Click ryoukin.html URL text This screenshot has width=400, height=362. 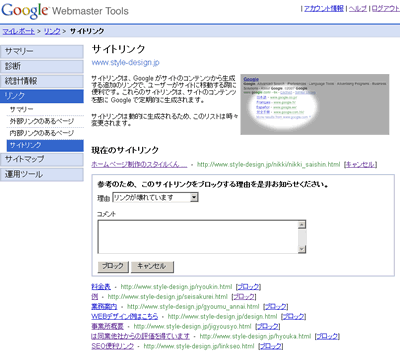coord(176,287)
